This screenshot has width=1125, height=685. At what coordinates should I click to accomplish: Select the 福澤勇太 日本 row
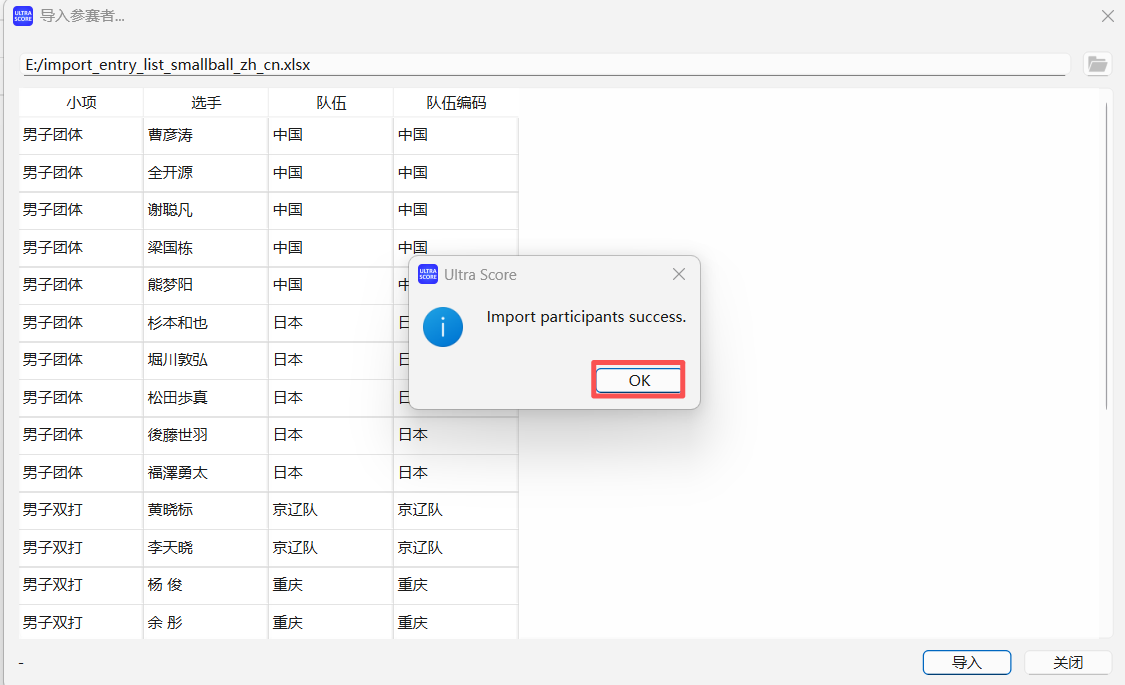[x=200, y=472]
